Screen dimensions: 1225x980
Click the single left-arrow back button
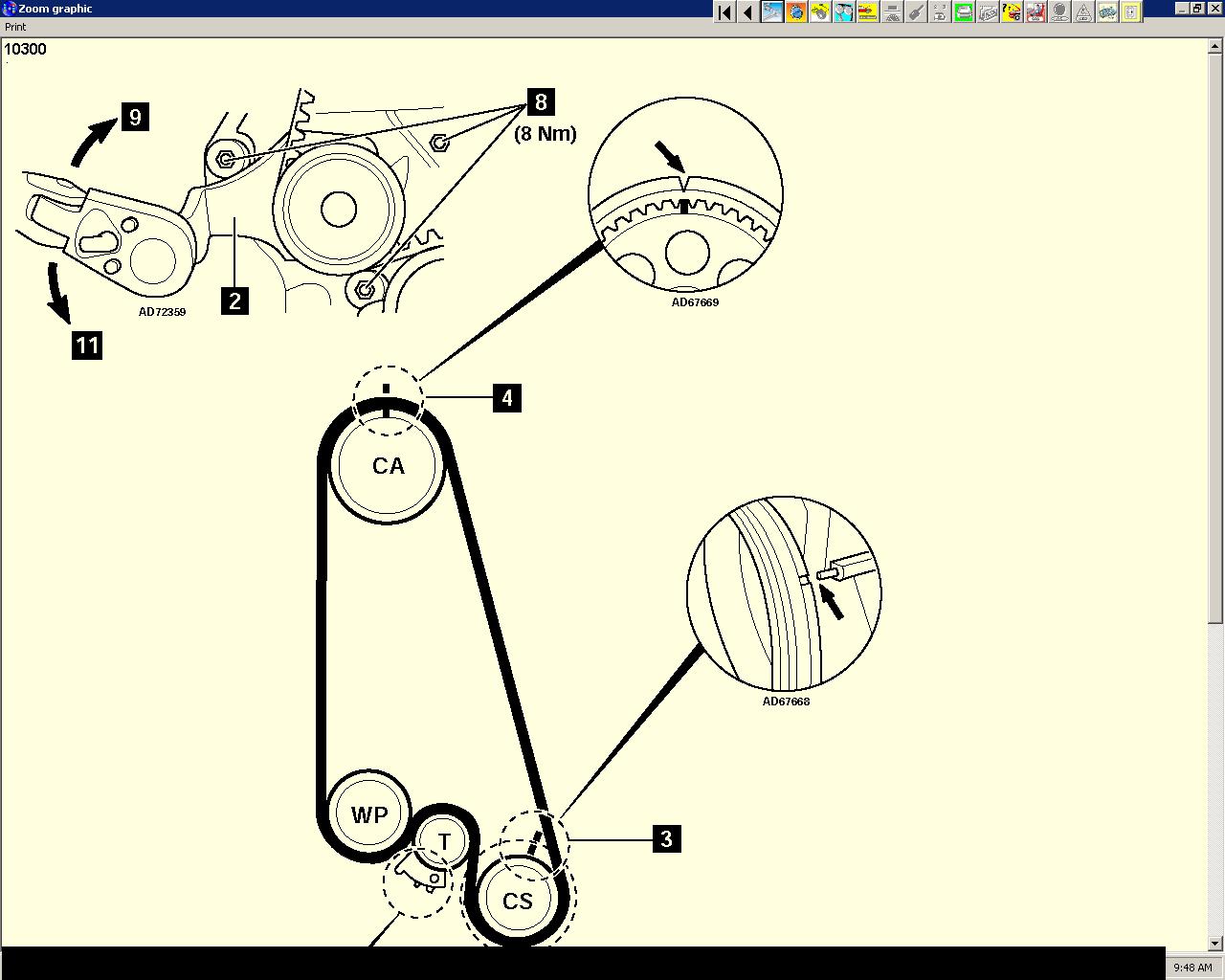747,11
